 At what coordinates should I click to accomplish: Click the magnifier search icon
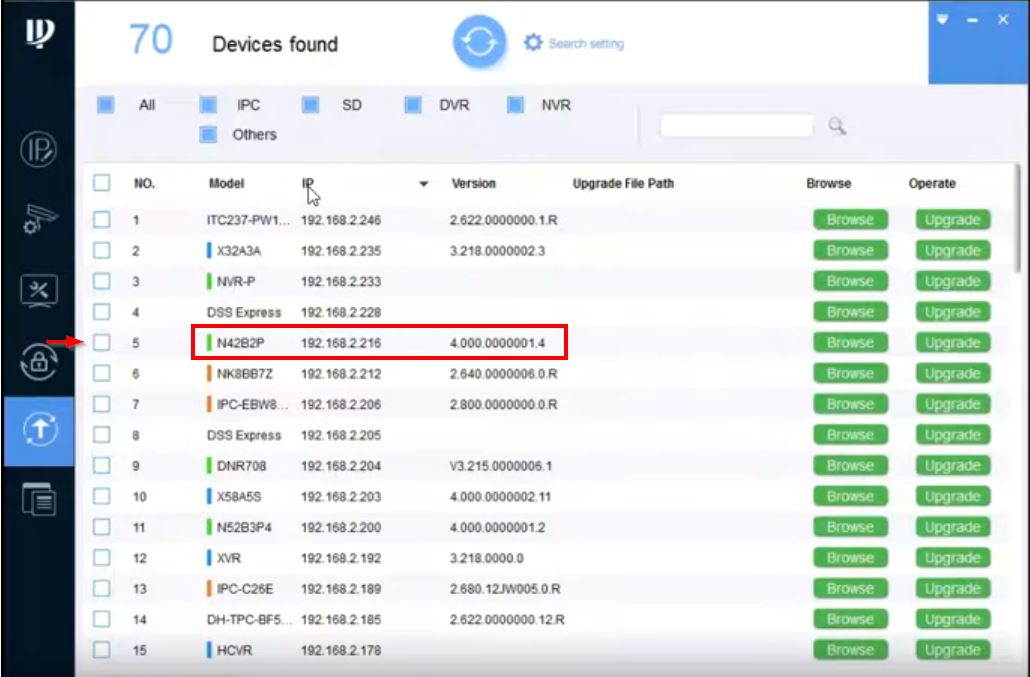tap(836, 125)
